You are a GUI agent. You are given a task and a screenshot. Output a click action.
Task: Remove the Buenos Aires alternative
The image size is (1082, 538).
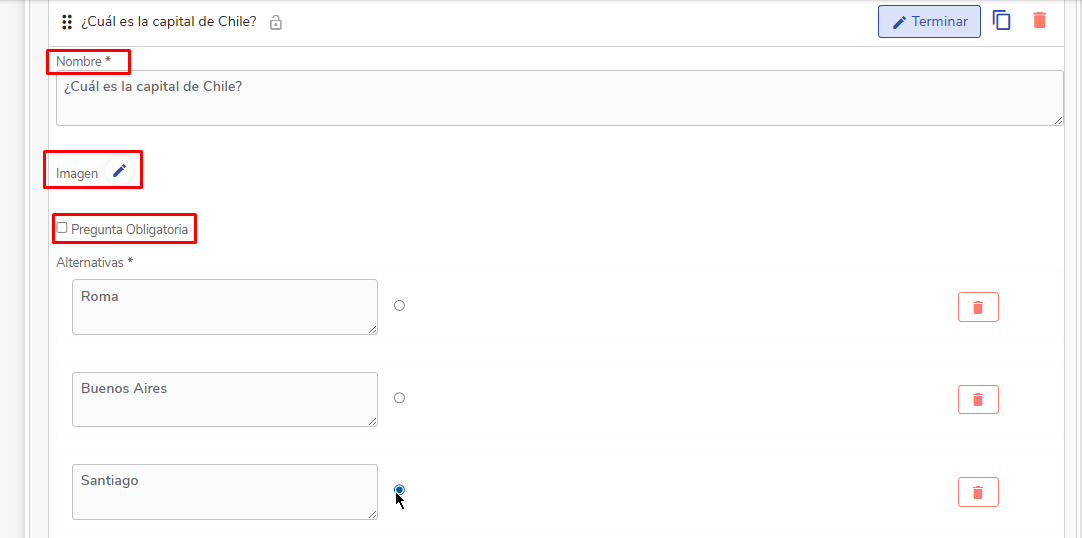click(978, 399)
